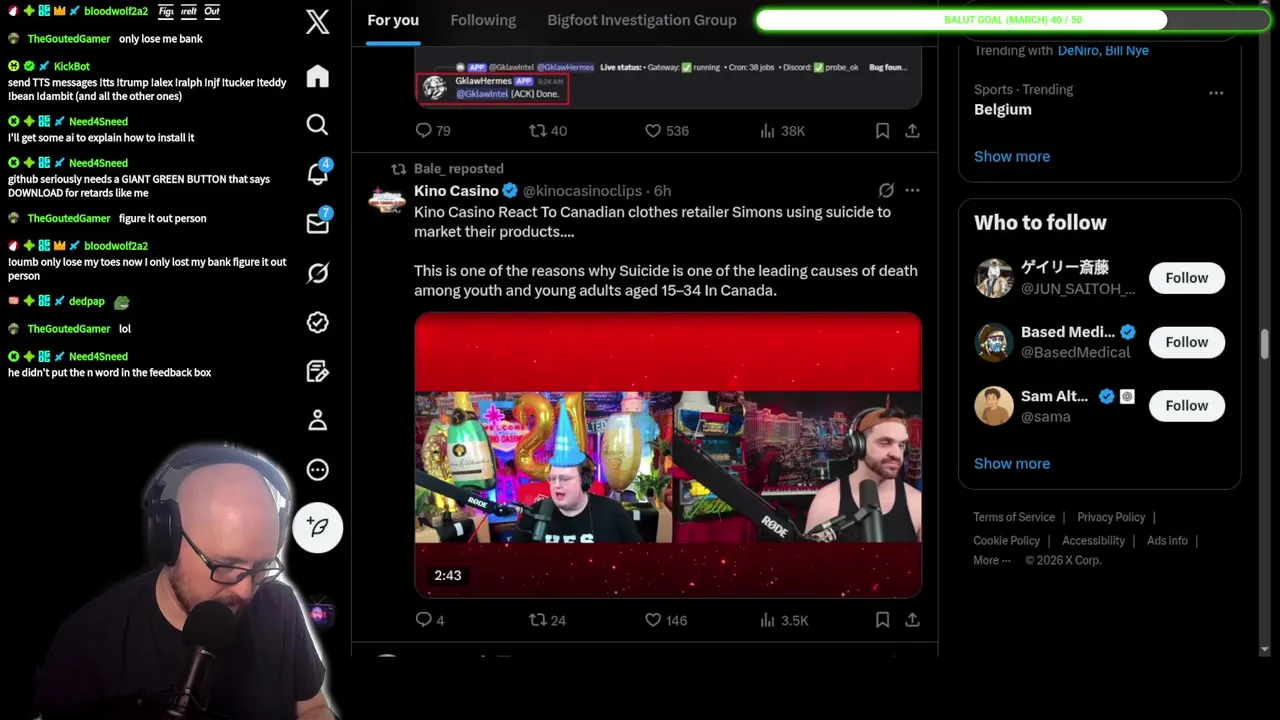
Task: Open More circle icon in sidebar
Action: (x=317, y=469)
